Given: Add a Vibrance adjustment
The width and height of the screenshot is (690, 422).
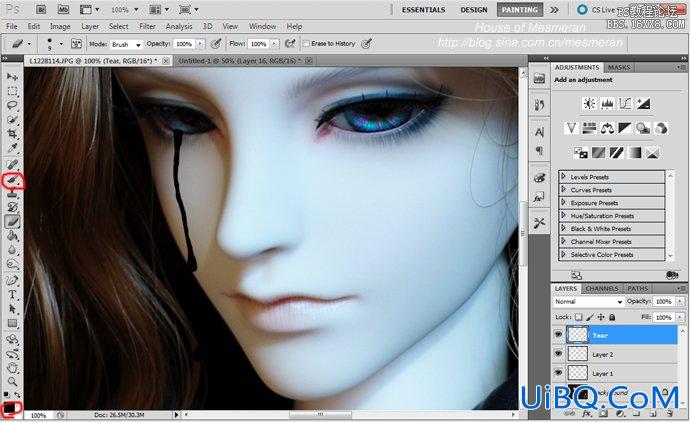Looking at the screenshot, I should [571, 128].
